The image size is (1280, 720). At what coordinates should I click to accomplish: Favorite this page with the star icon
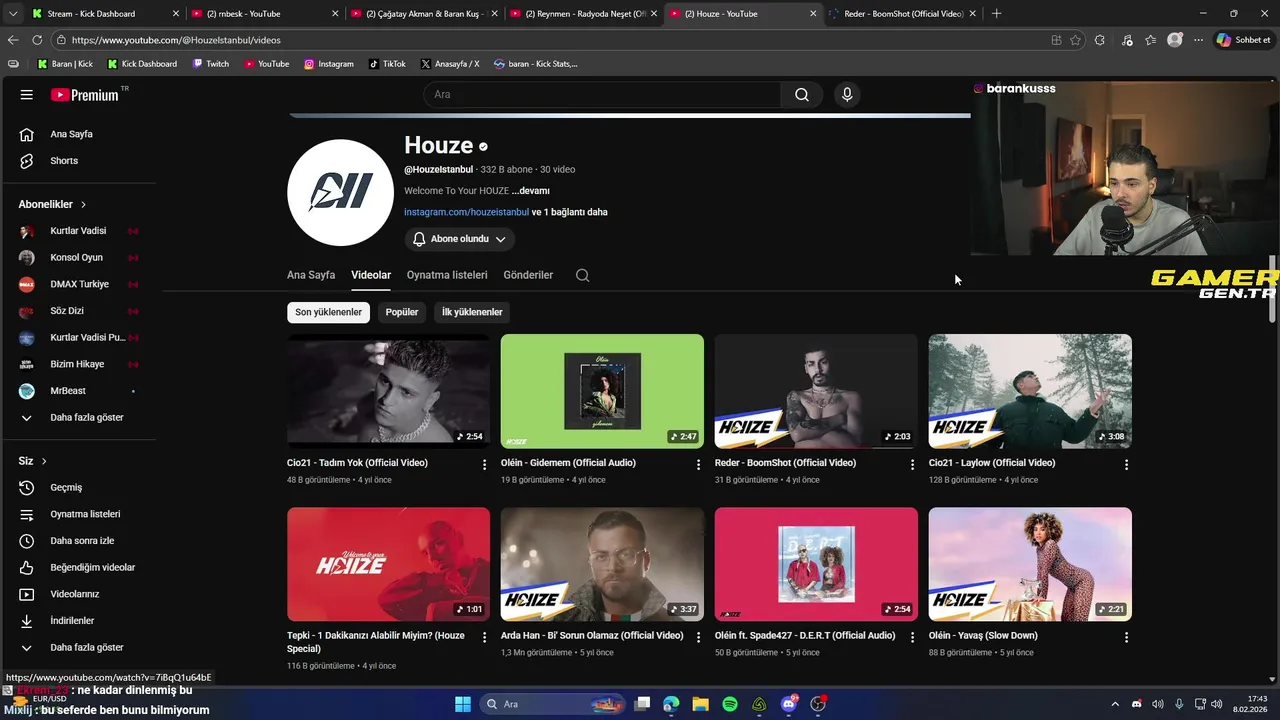pos(1076,40)
